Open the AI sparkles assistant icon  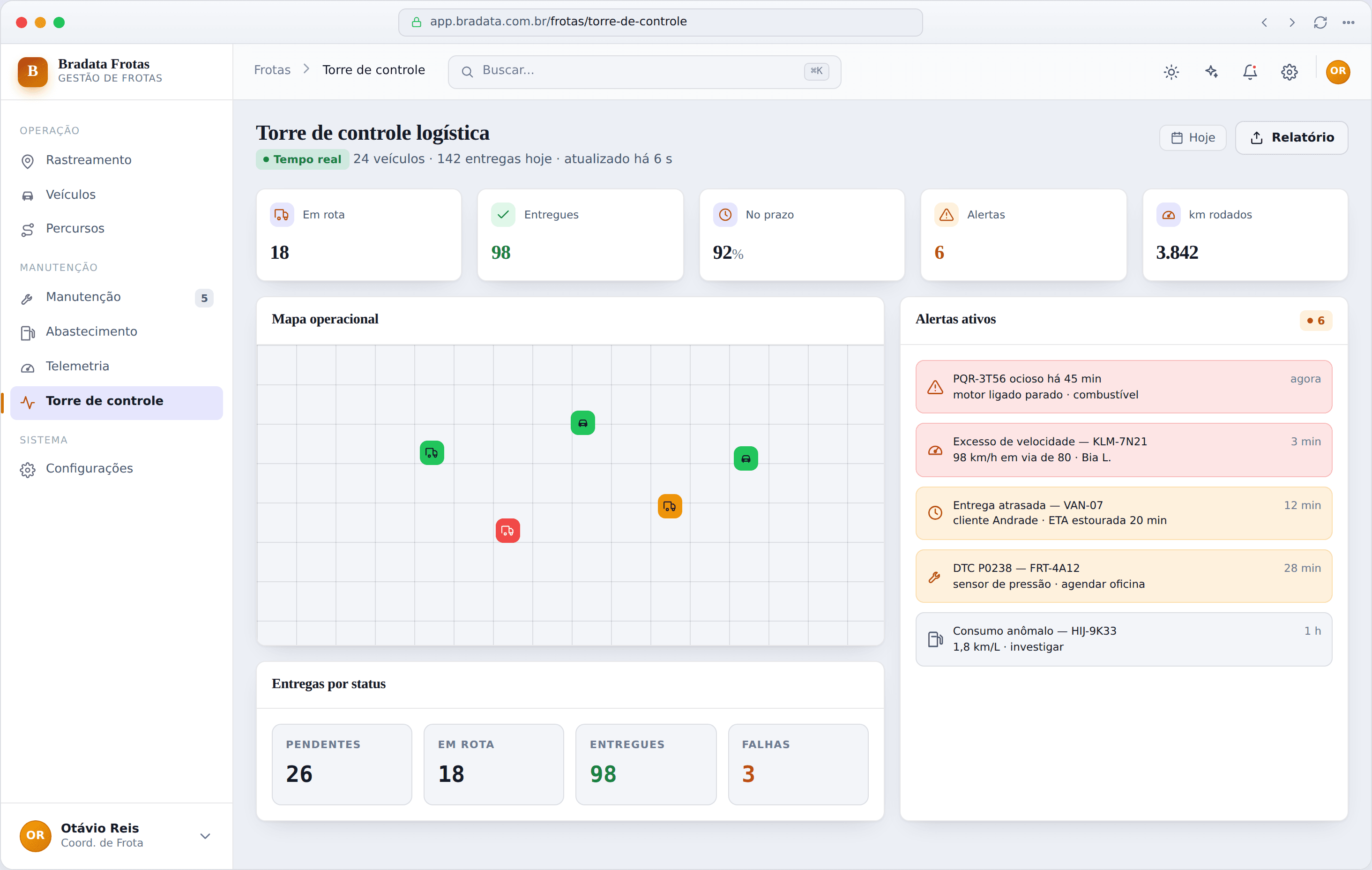click(x=1211, y=72)
